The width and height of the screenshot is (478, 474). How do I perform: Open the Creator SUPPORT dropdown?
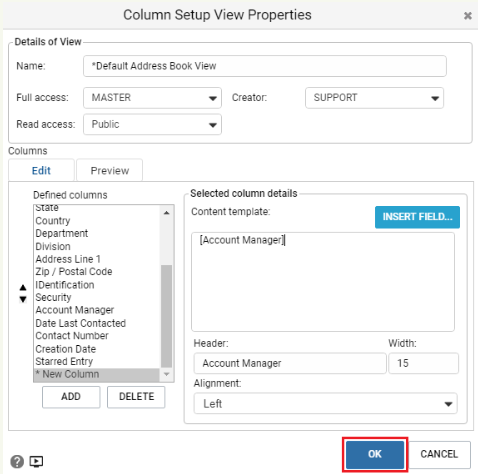pos(374,98)
